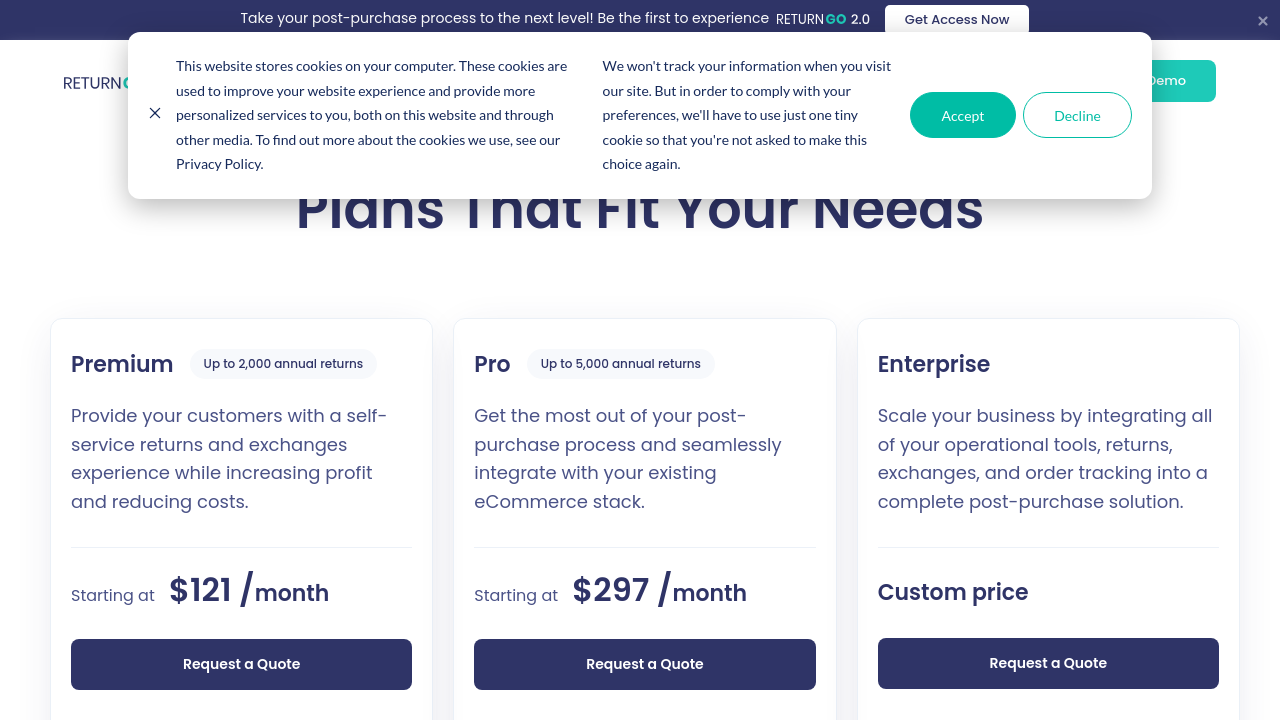Click the Enterprise plan heading
The width and height of the screenshot is (1280, 720).
[x=933, y=364]
